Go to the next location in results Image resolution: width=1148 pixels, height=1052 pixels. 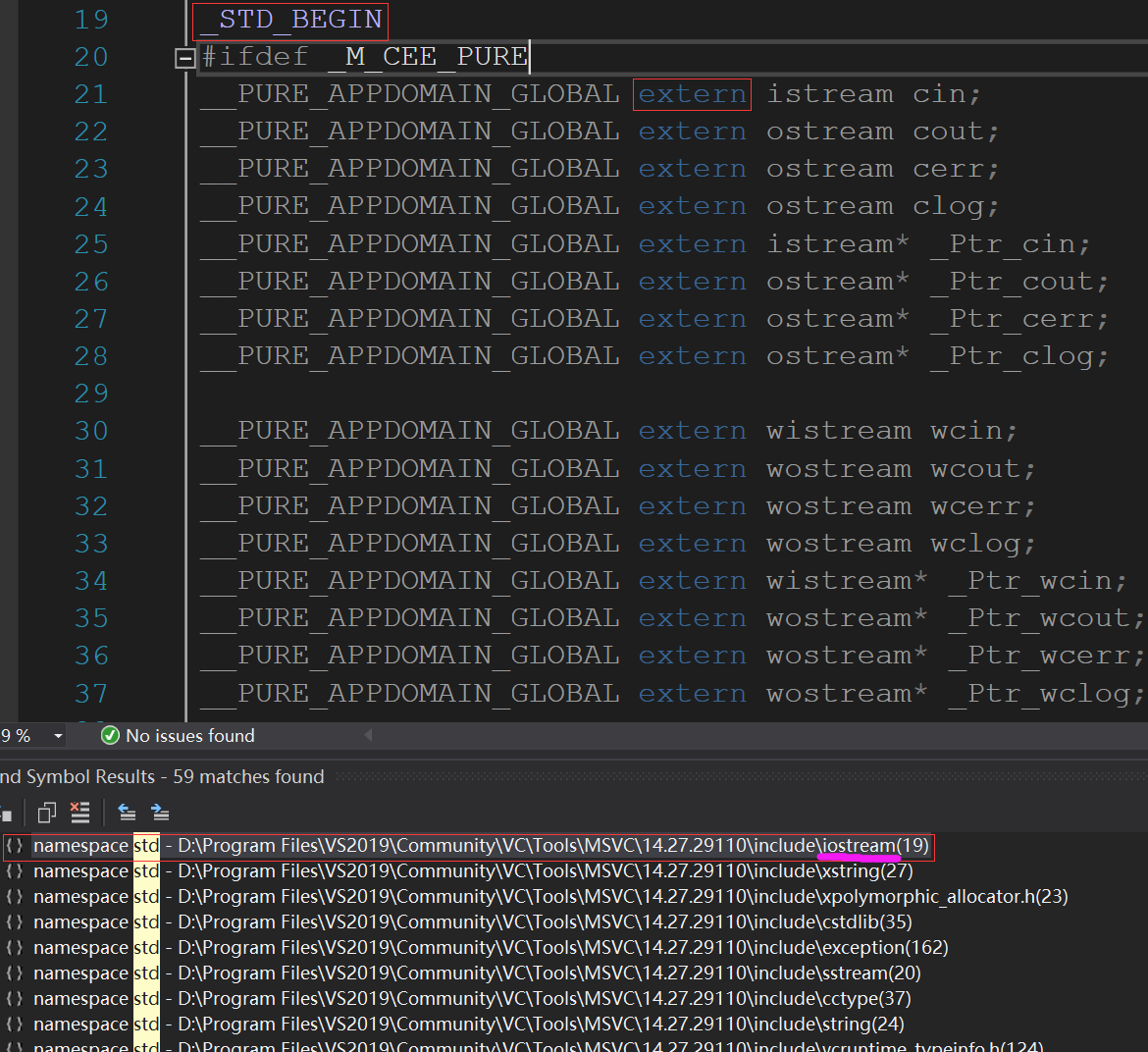160,812
